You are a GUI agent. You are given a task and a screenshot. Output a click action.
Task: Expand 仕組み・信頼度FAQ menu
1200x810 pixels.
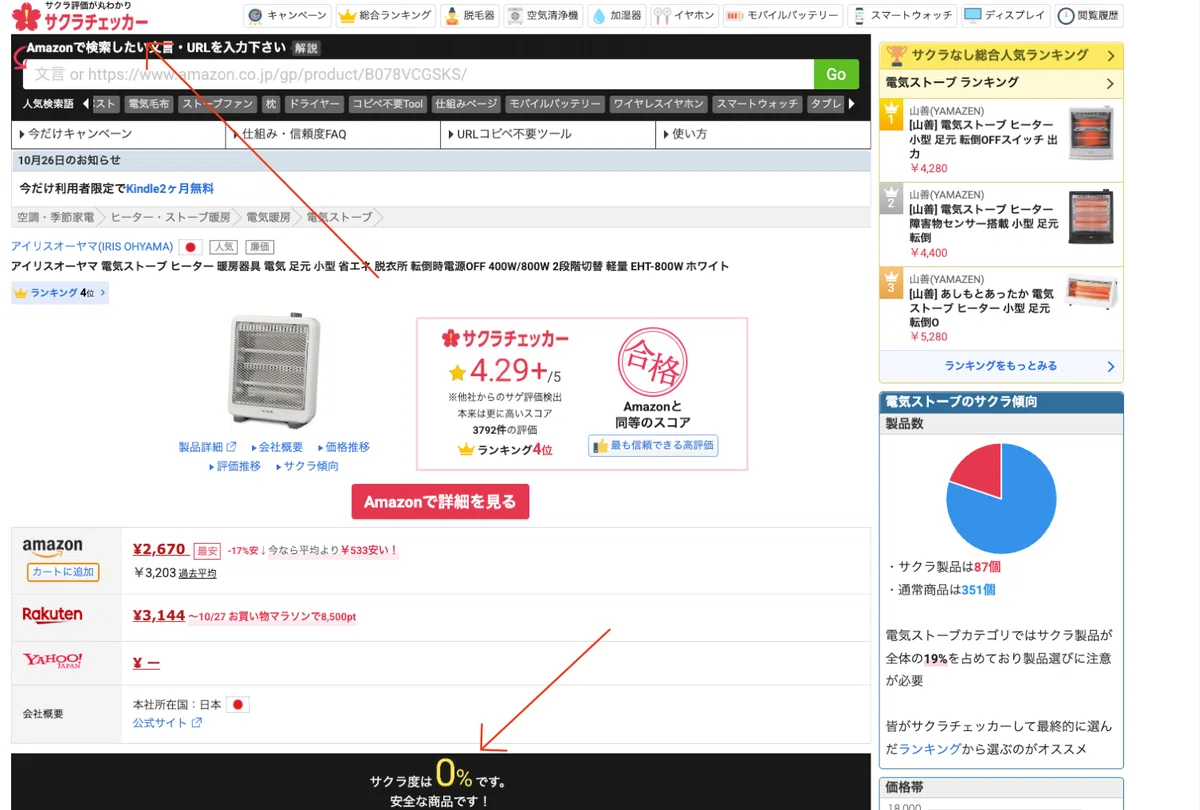pyautogui.click(x=333, y=134)
